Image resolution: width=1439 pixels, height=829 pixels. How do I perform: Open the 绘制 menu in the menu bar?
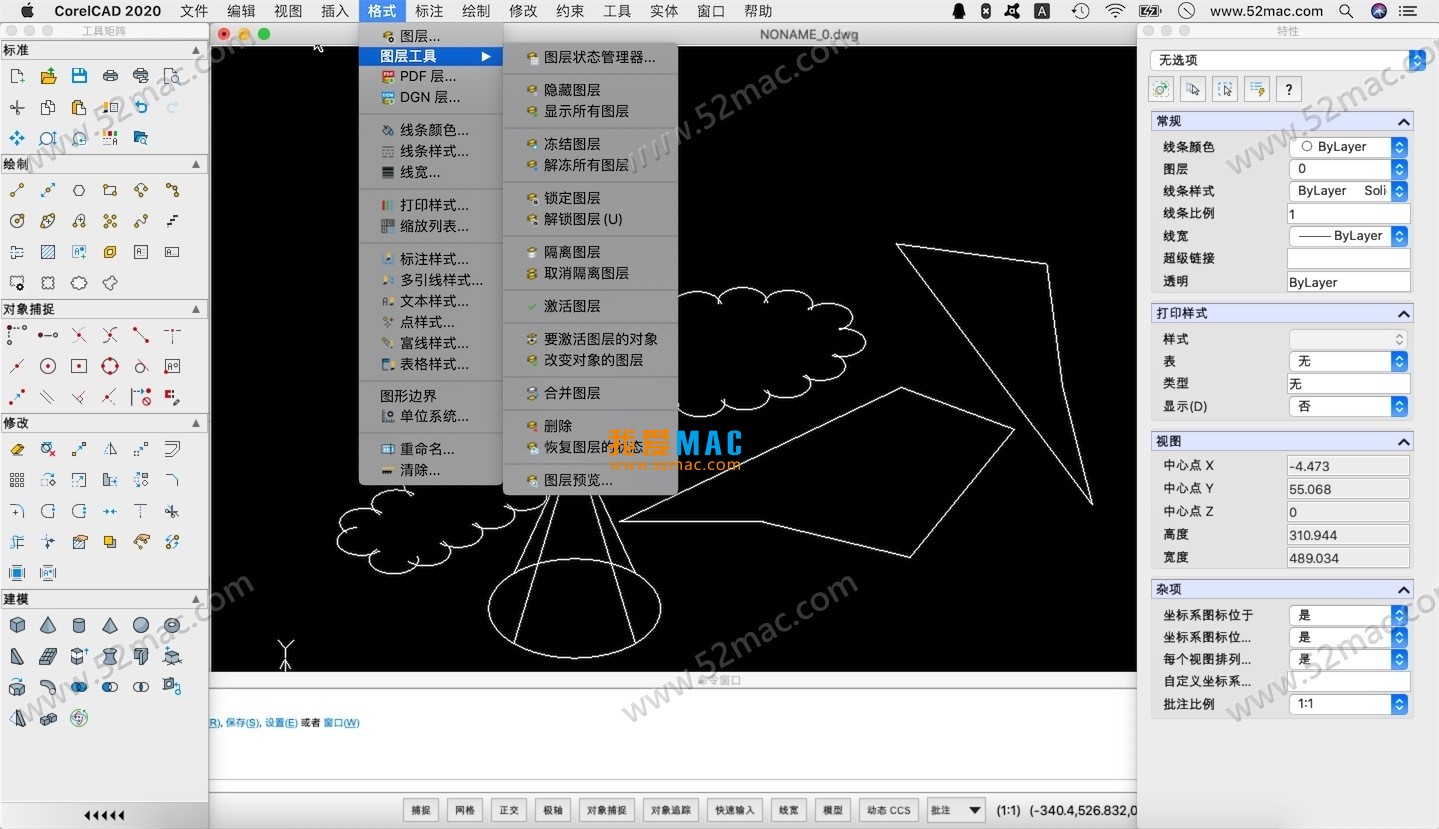tap(476, 11)
